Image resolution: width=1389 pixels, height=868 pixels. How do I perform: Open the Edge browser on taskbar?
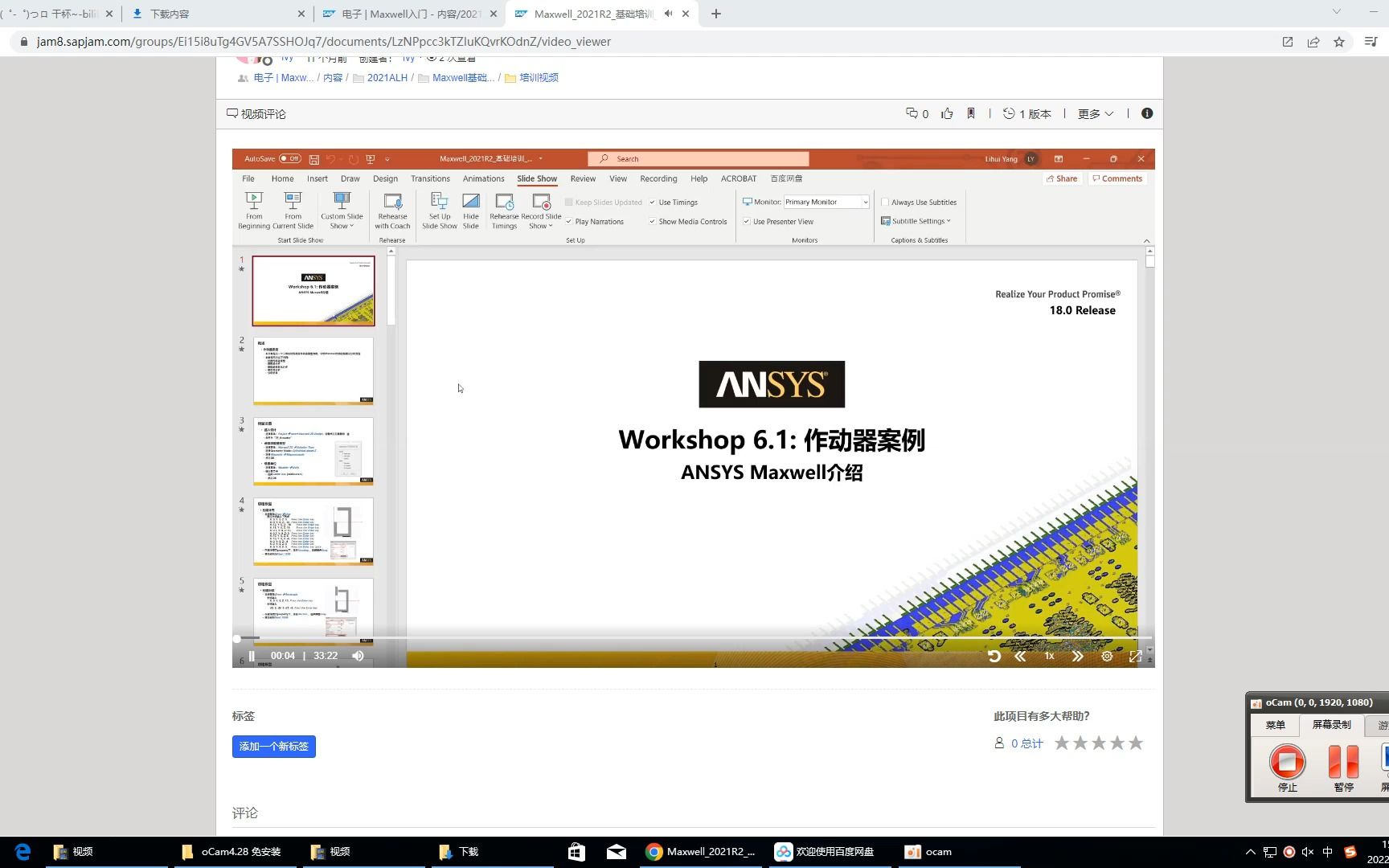23,852
